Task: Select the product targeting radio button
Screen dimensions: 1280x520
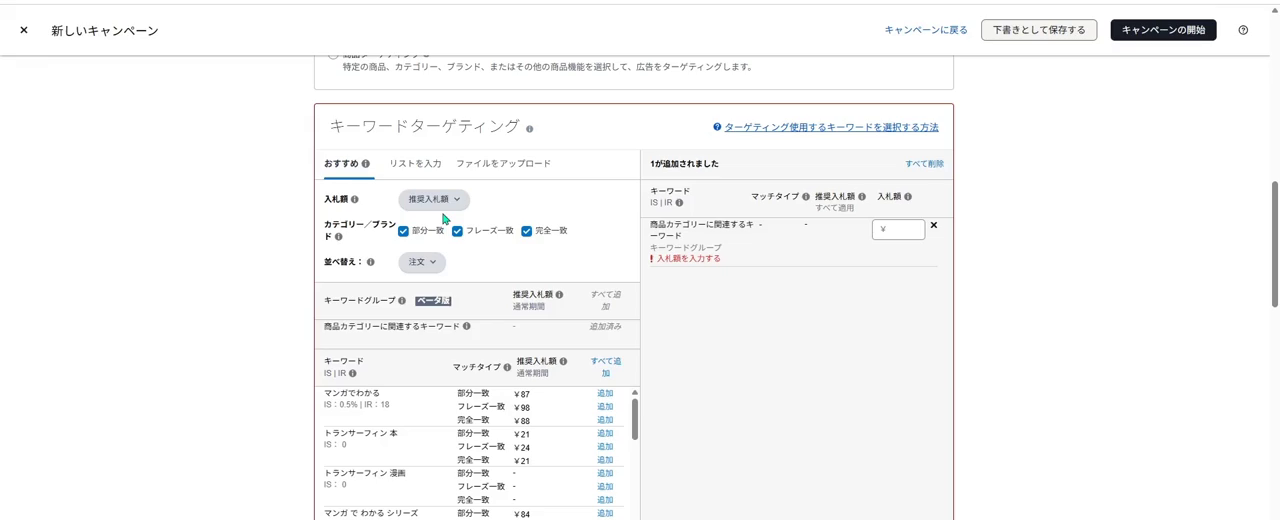Action: tap(333, 55)
